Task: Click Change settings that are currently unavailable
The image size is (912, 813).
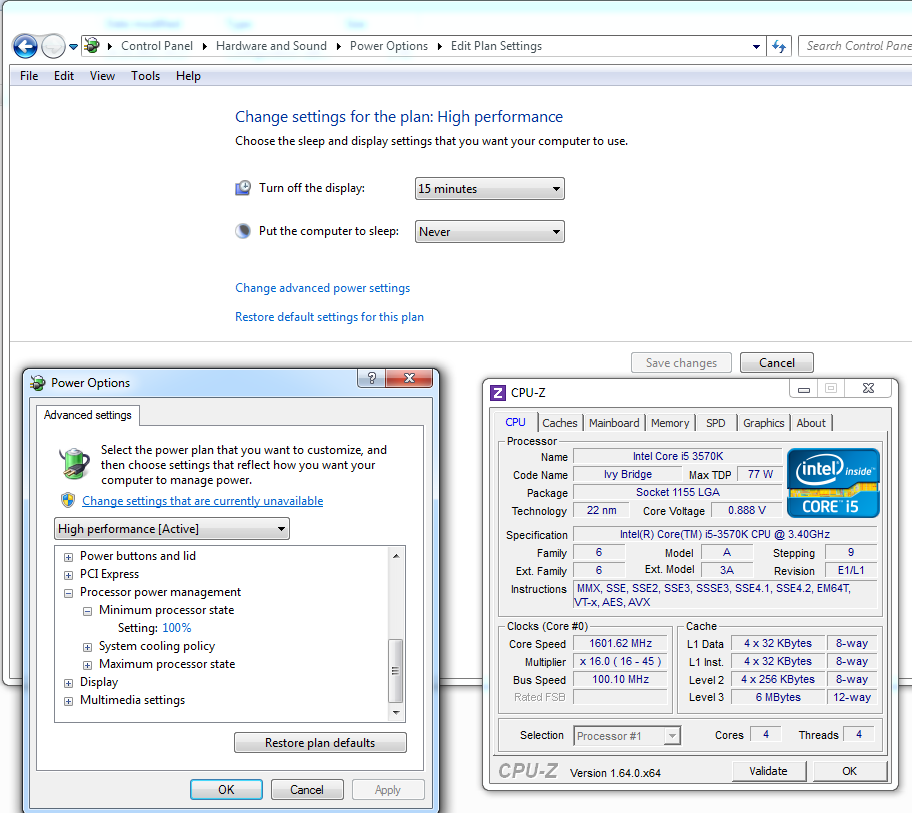Action: click(x=202, y=501)
